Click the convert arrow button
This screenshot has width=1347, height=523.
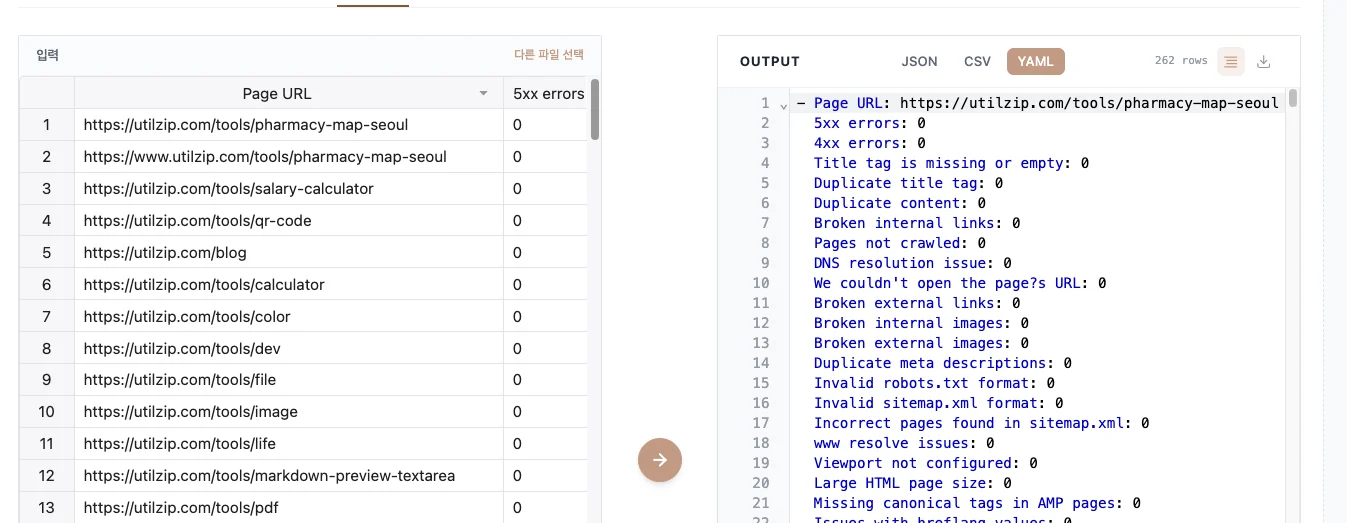tap(660, 460)
